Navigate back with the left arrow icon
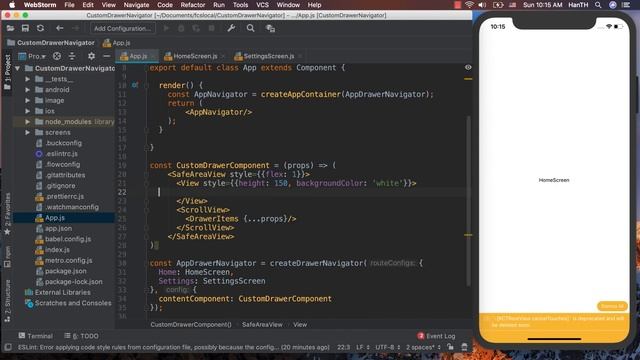 coord(60,28)
